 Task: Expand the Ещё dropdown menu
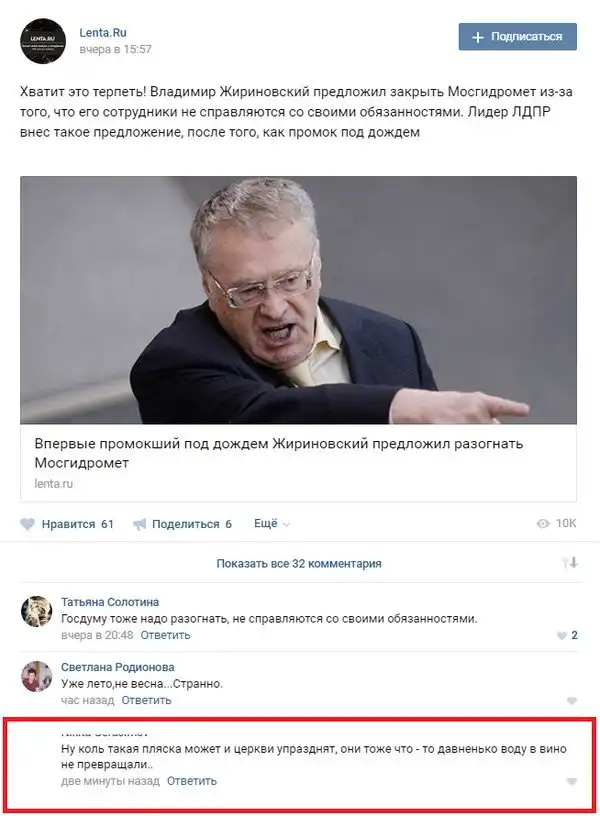click(x=271, y=524)
